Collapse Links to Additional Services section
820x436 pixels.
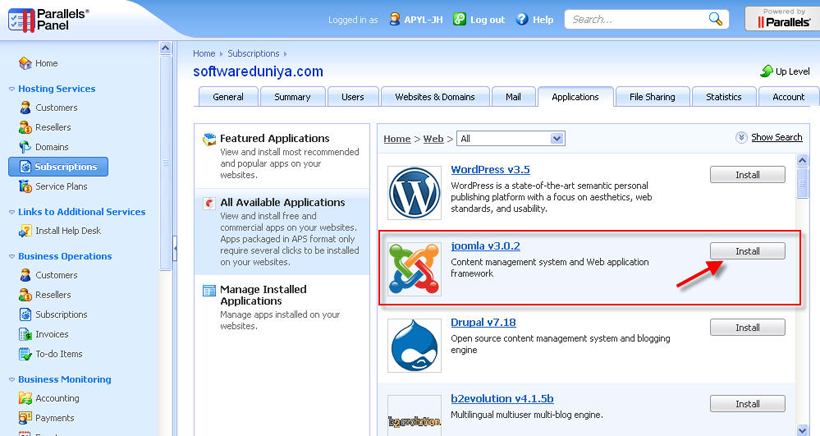pos(12,212)
